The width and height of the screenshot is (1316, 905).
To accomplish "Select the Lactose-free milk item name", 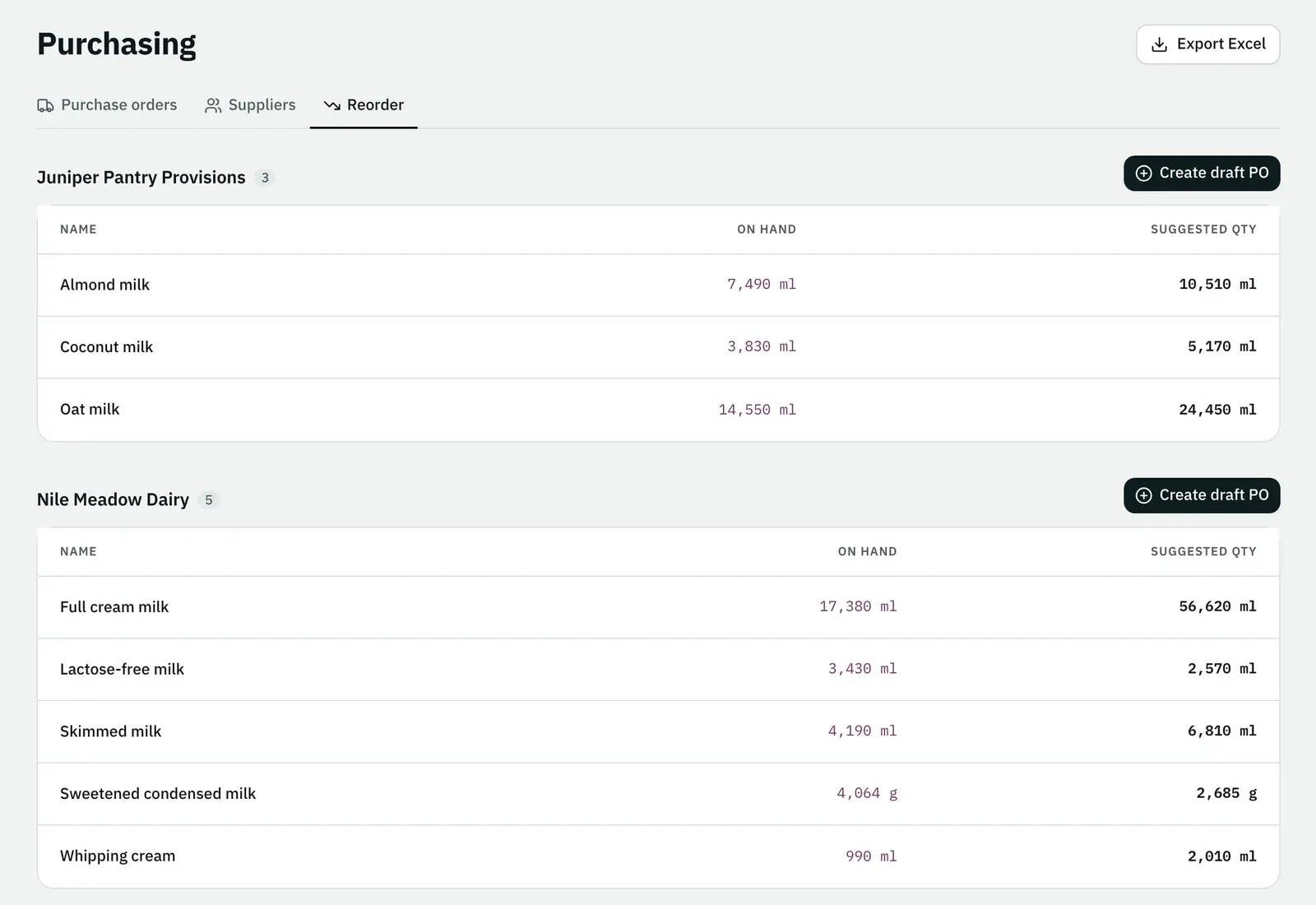I will (x=122, y=670).
